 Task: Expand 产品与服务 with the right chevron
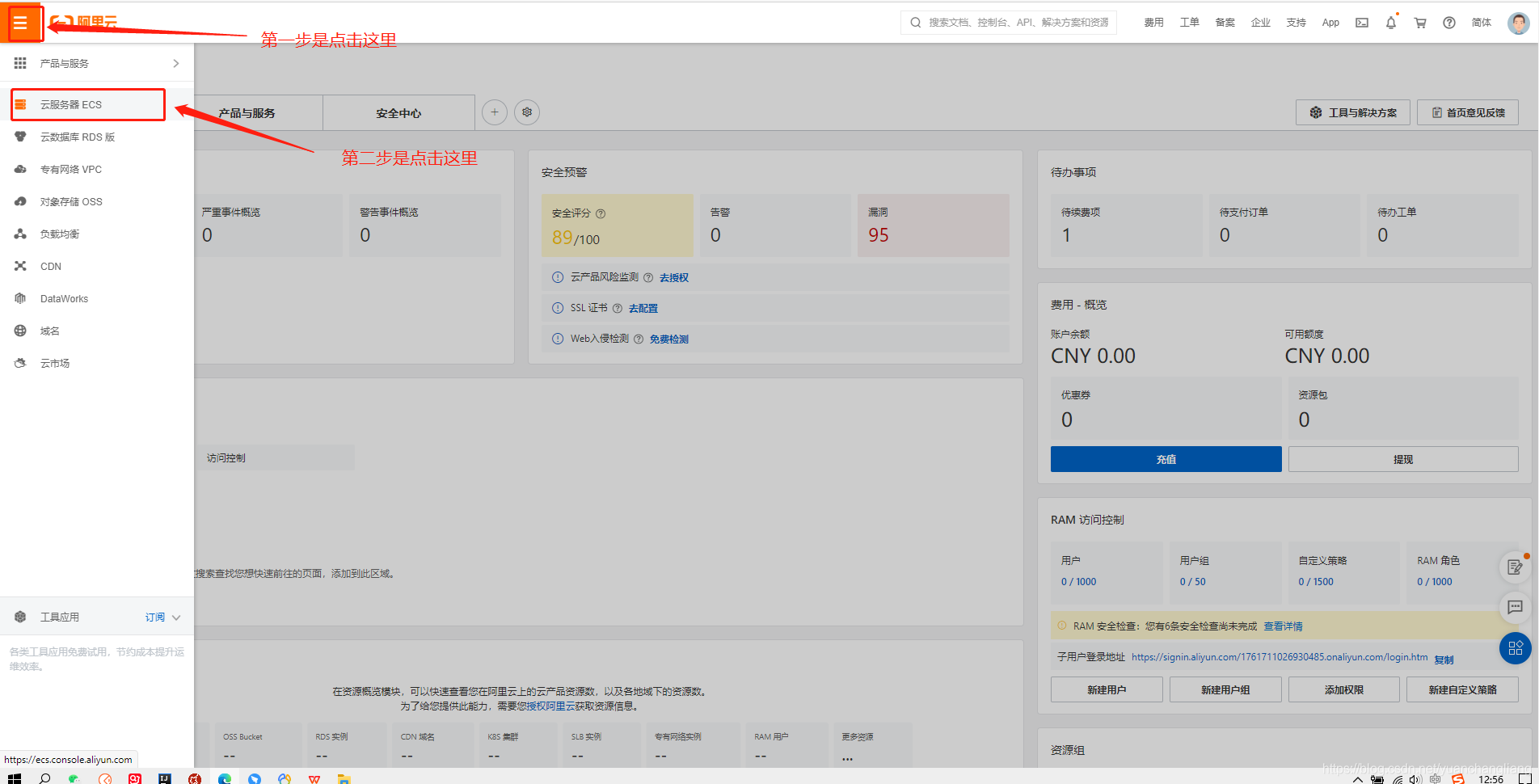[176, 63]
